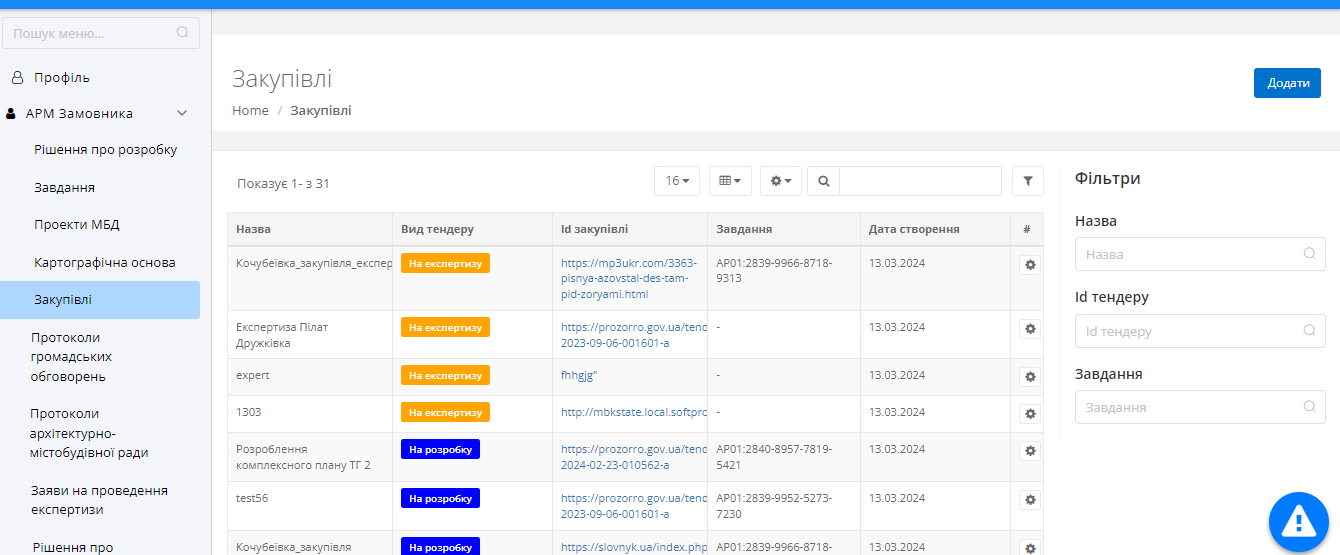1340x555 pixels.
Task: Click the search magnifier icon beside table search
Action: (x=823, y=181)
